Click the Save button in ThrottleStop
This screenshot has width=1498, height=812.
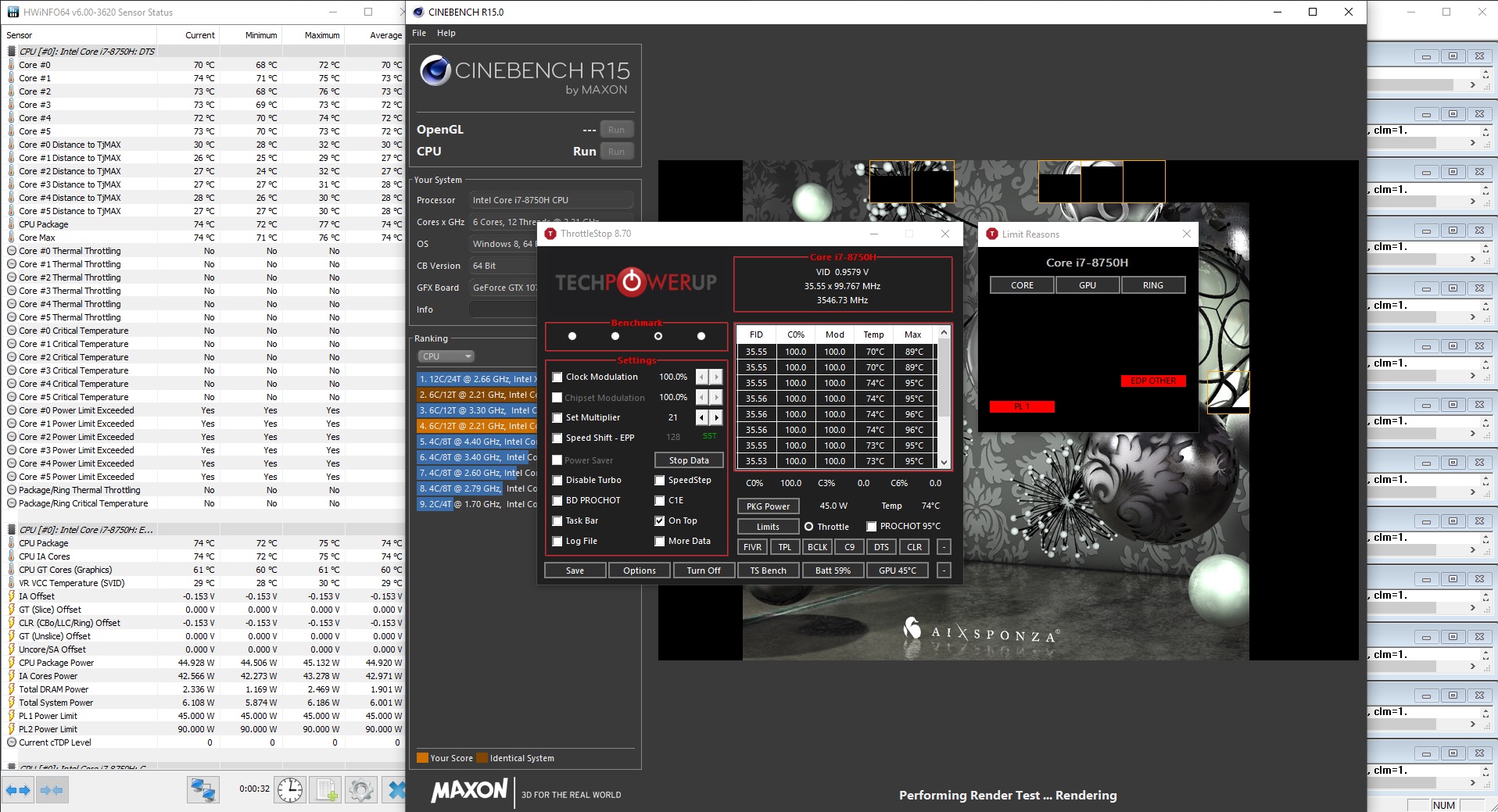[575, 571]
